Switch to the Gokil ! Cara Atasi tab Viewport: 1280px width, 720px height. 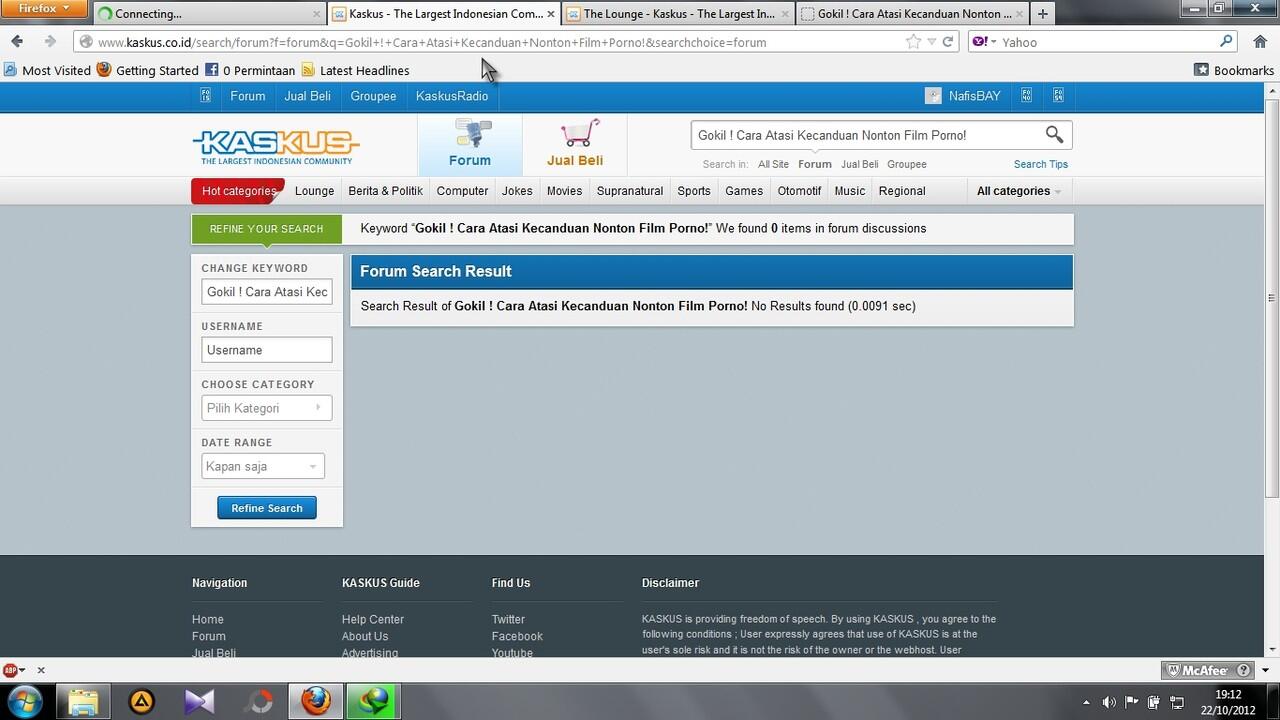pos(912,14)
